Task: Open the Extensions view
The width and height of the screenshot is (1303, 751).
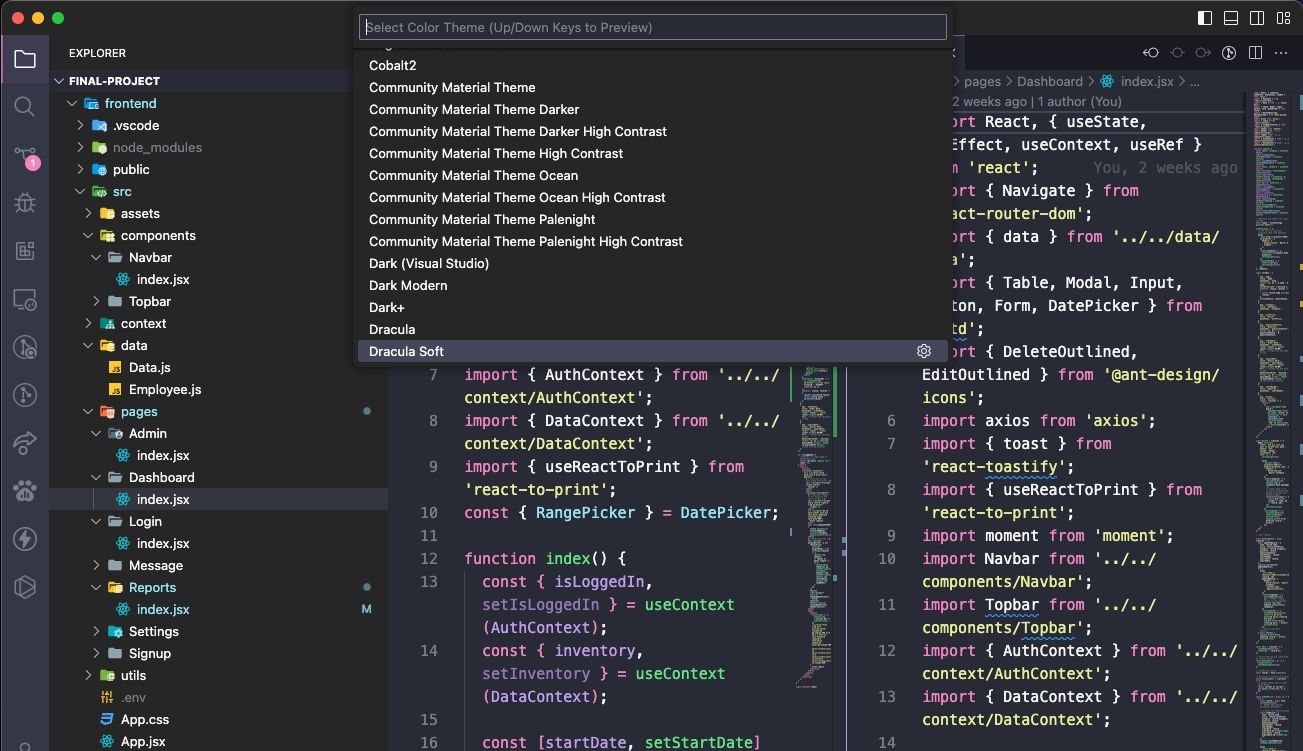Action: click(x=25, y=251)
